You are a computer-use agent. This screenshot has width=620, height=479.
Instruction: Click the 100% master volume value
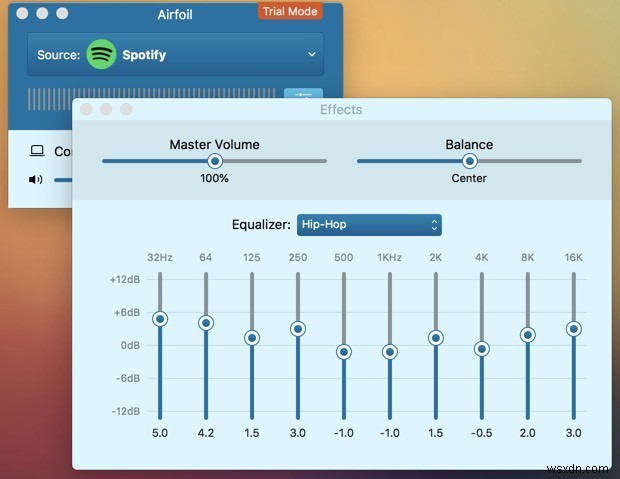click(x=214, y=178)
